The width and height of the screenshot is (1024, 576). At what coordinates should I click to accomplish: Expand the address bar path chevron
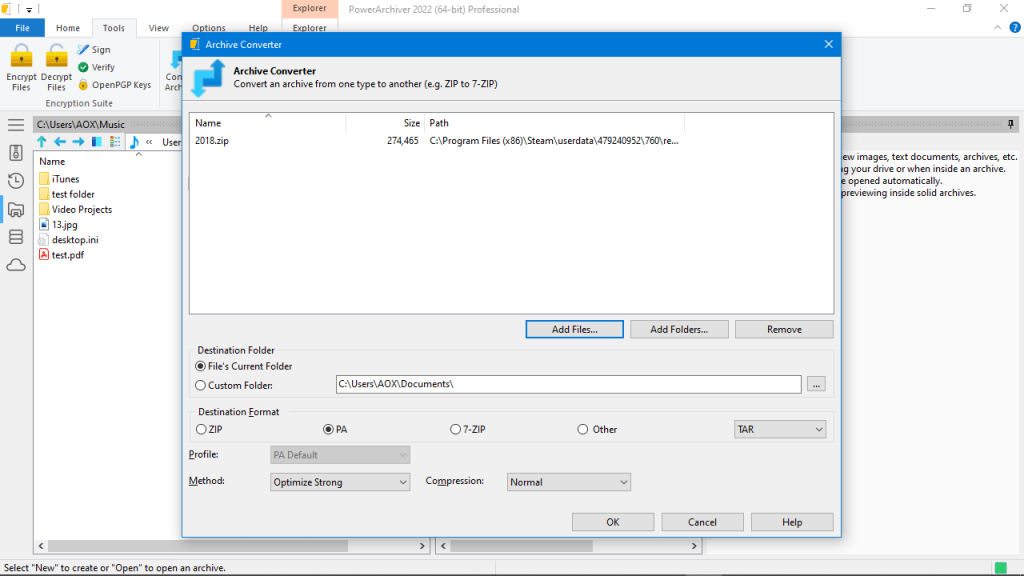coord(149,142)
